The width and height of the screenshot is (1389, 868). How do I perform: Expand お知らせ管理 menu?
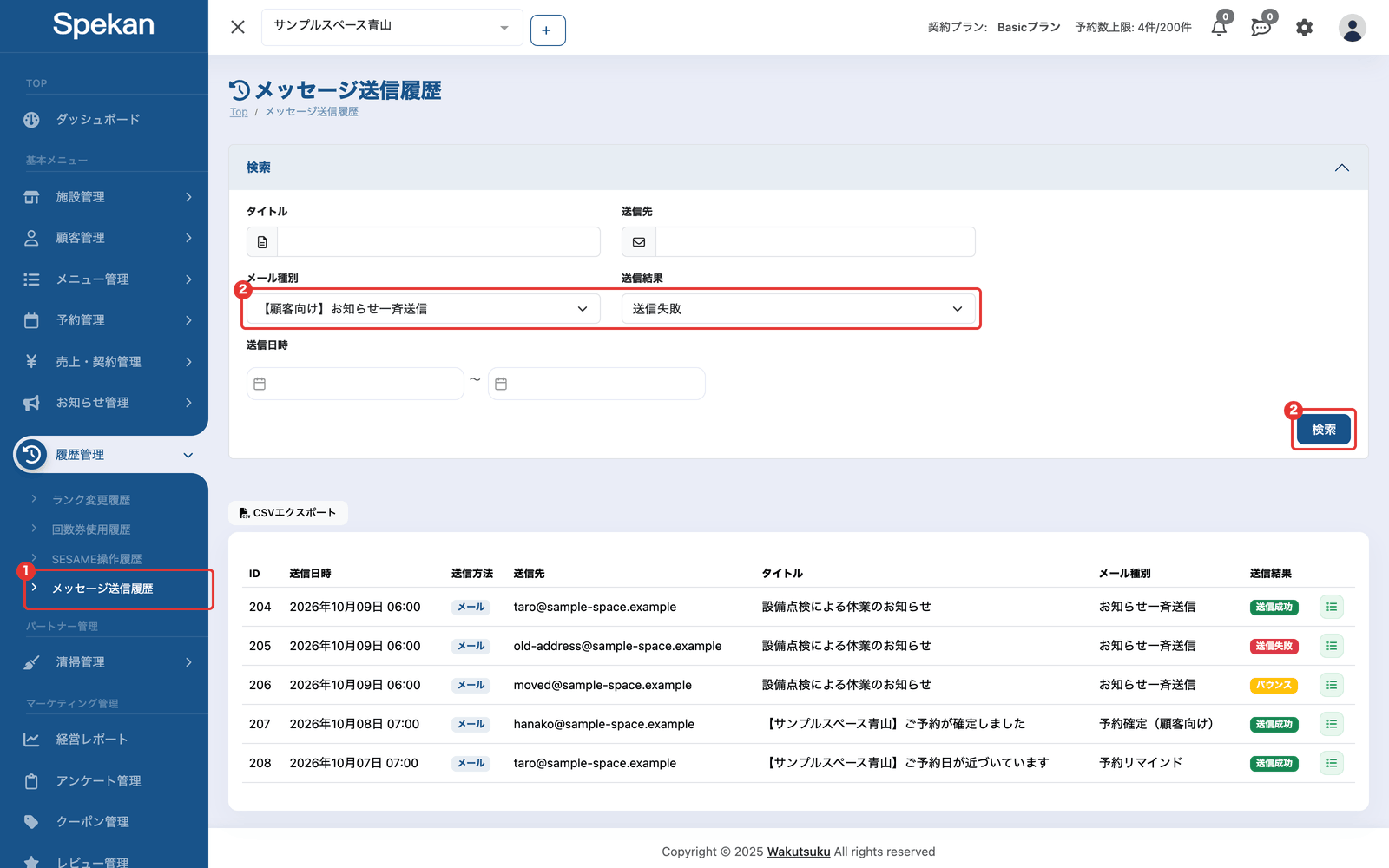[104, 403]
